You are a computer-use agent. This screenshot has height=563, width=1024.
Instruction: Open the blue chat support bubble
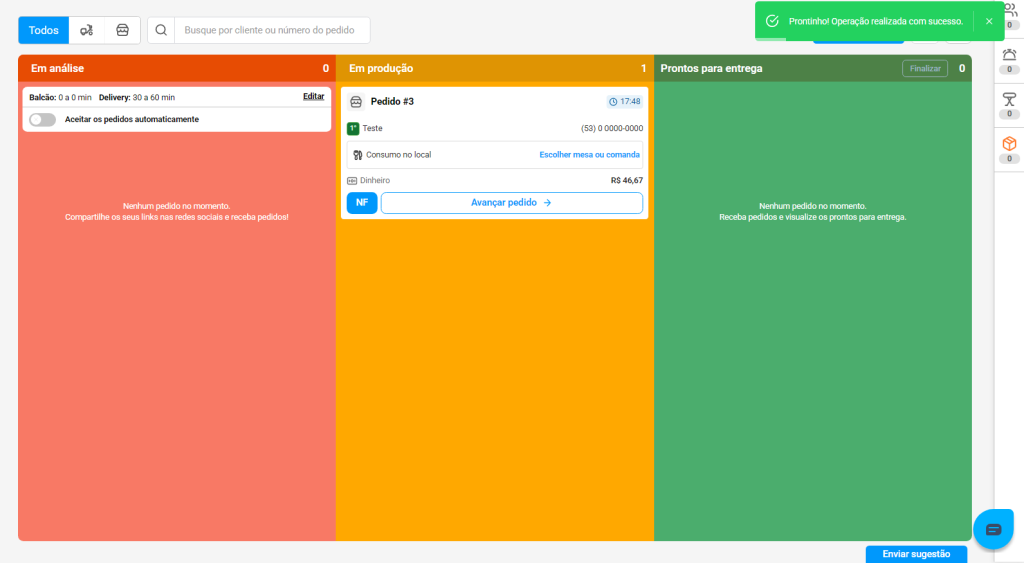tap(993, 529)
